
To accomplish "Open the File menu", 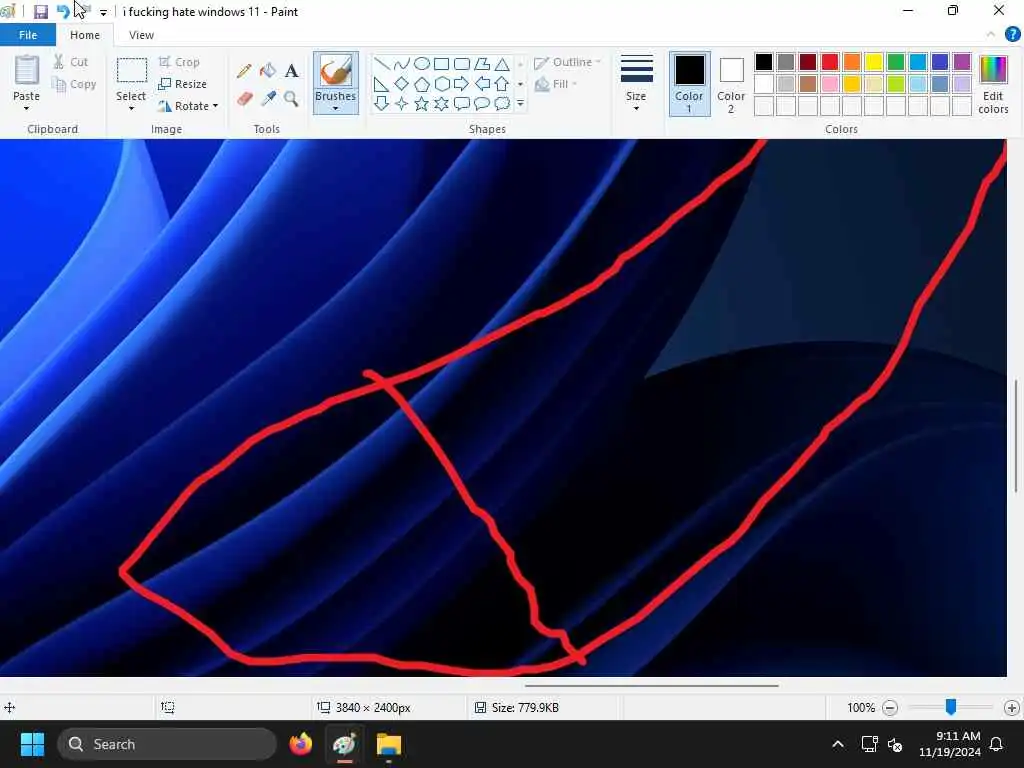I will (x=27, y=35).
